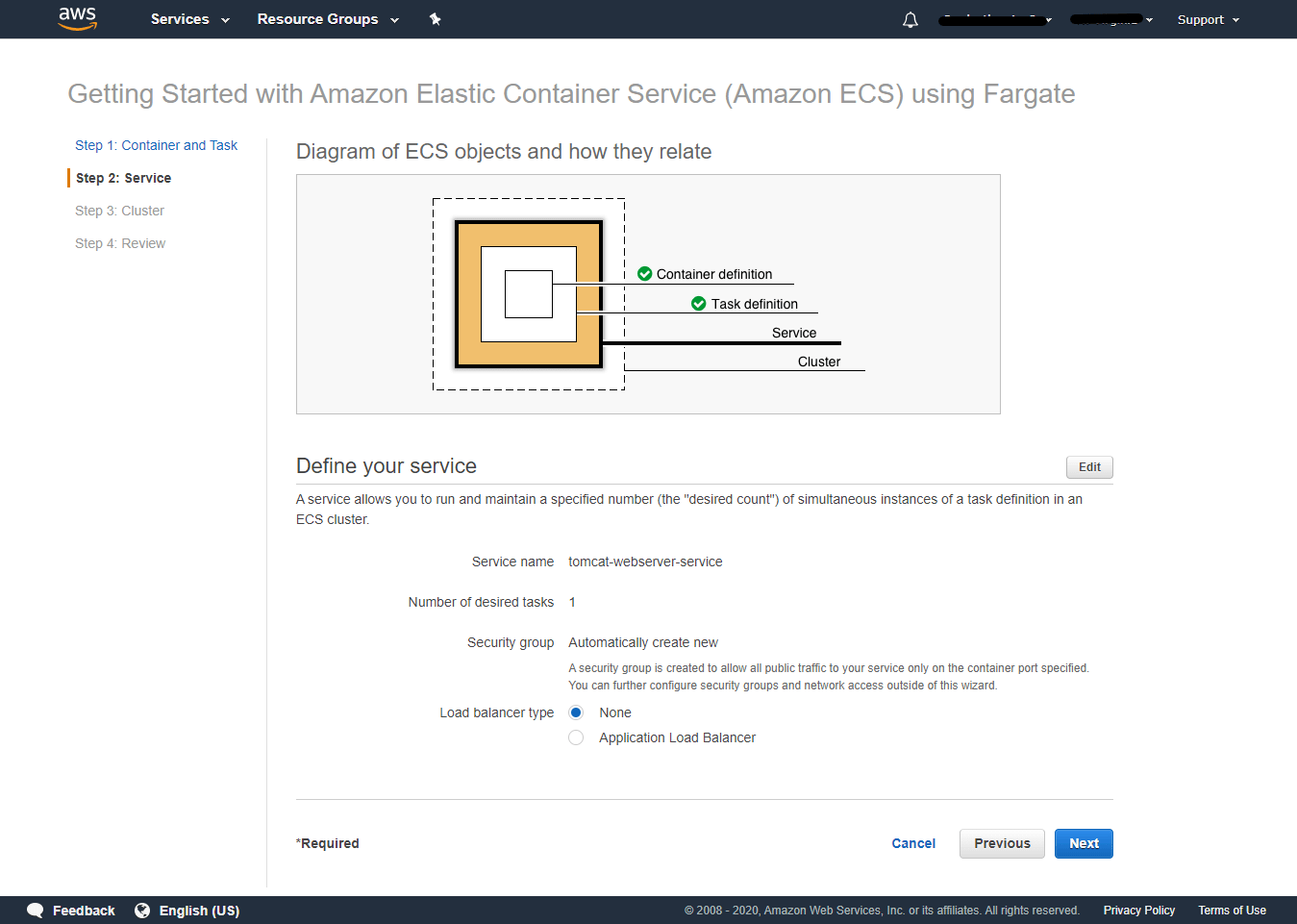The image size is (1297, 924).
Task: Click the globe language icon
Action: pyautogui.click(x=142, y=911)
